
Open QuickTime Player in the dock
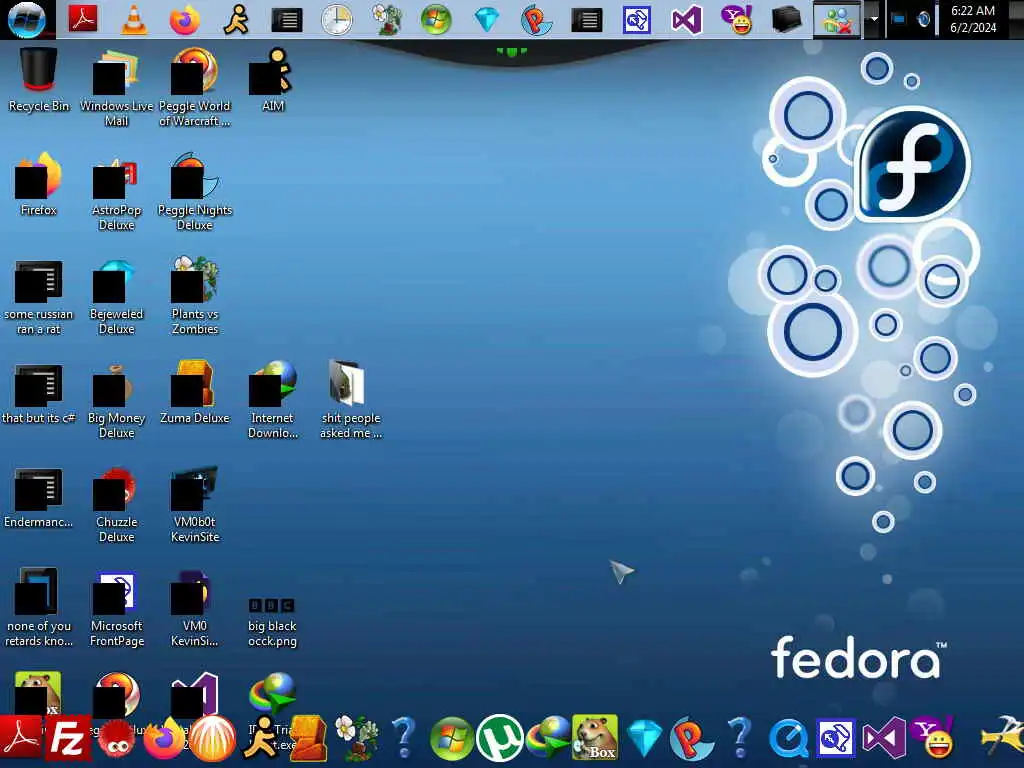(788, 739)
